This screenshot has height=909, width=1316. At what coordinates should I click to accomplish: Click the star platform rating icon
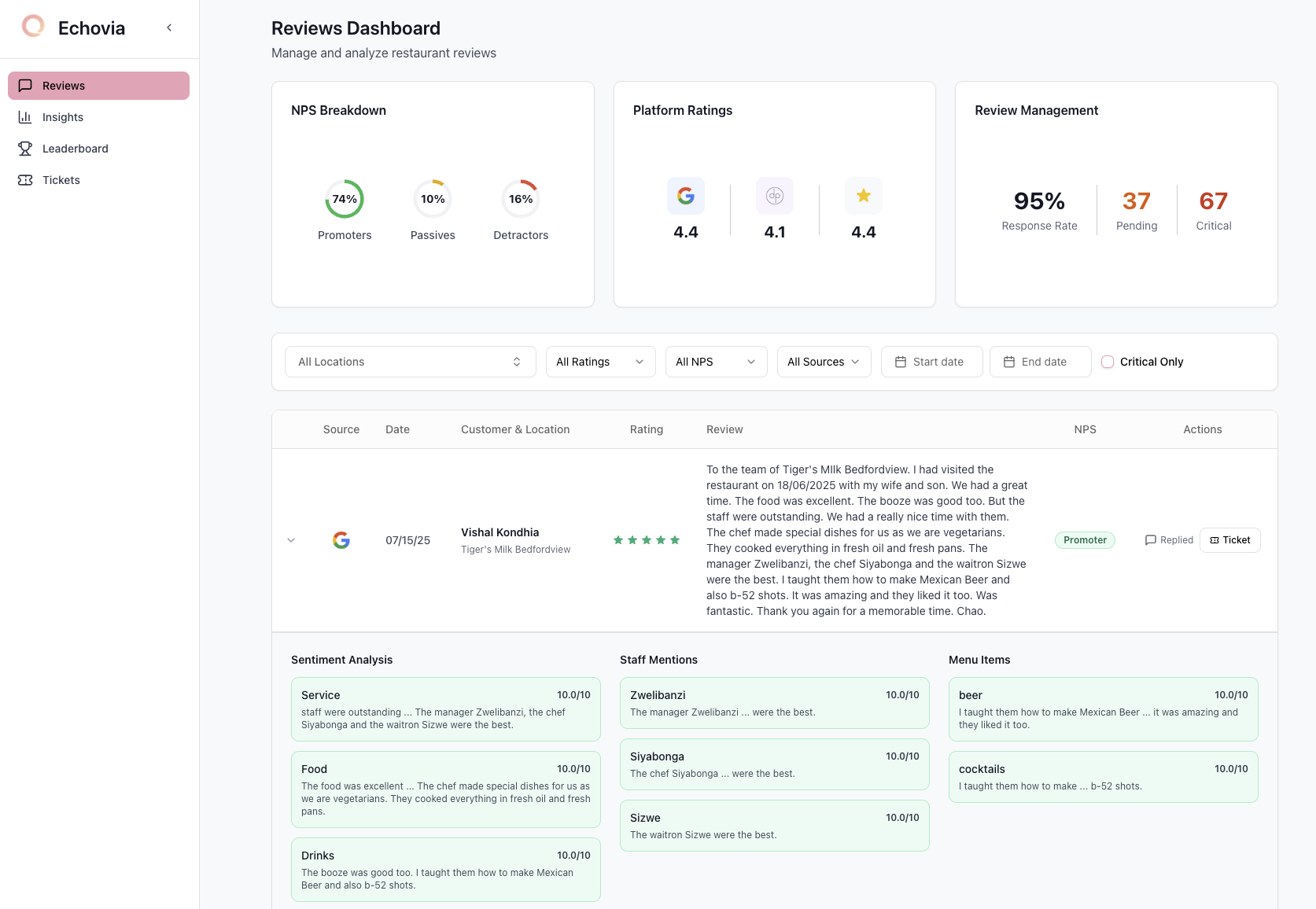point(864,196)
